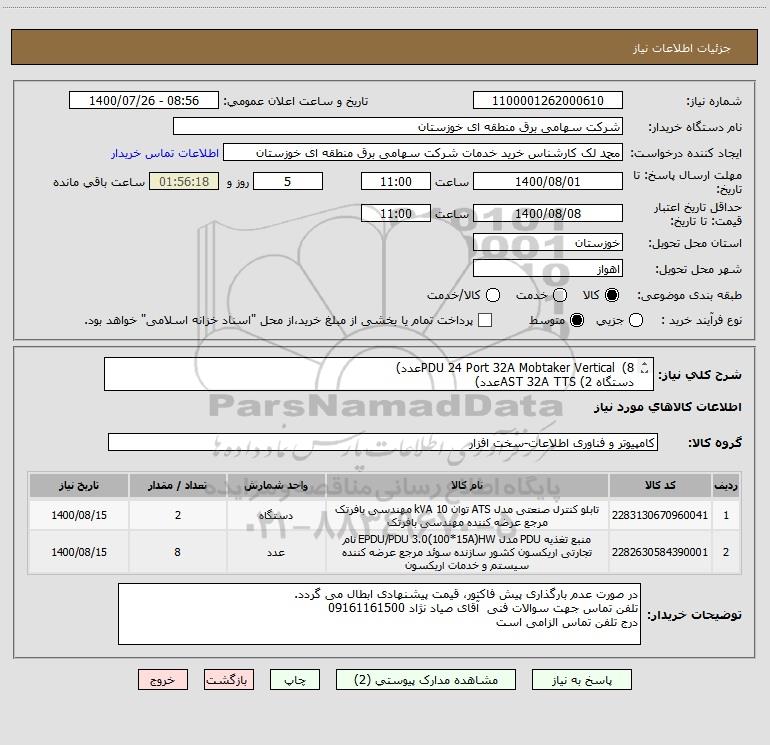Click the price validity time 11:00 field
Viewport: 770px width, 745px height.
[x=396, y=213]
